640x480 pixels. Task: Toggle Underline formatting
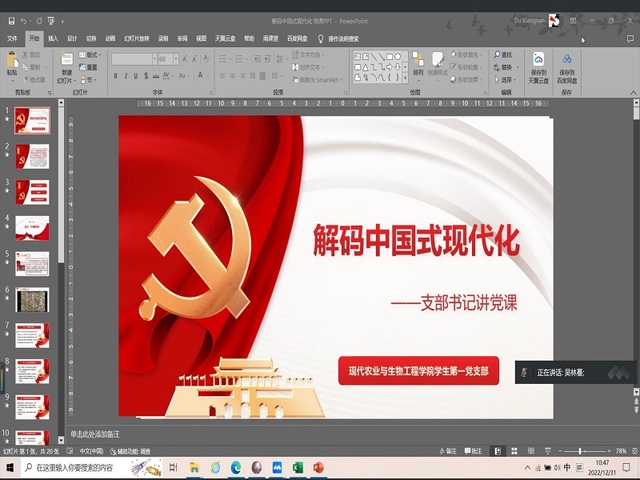point(136,76)
